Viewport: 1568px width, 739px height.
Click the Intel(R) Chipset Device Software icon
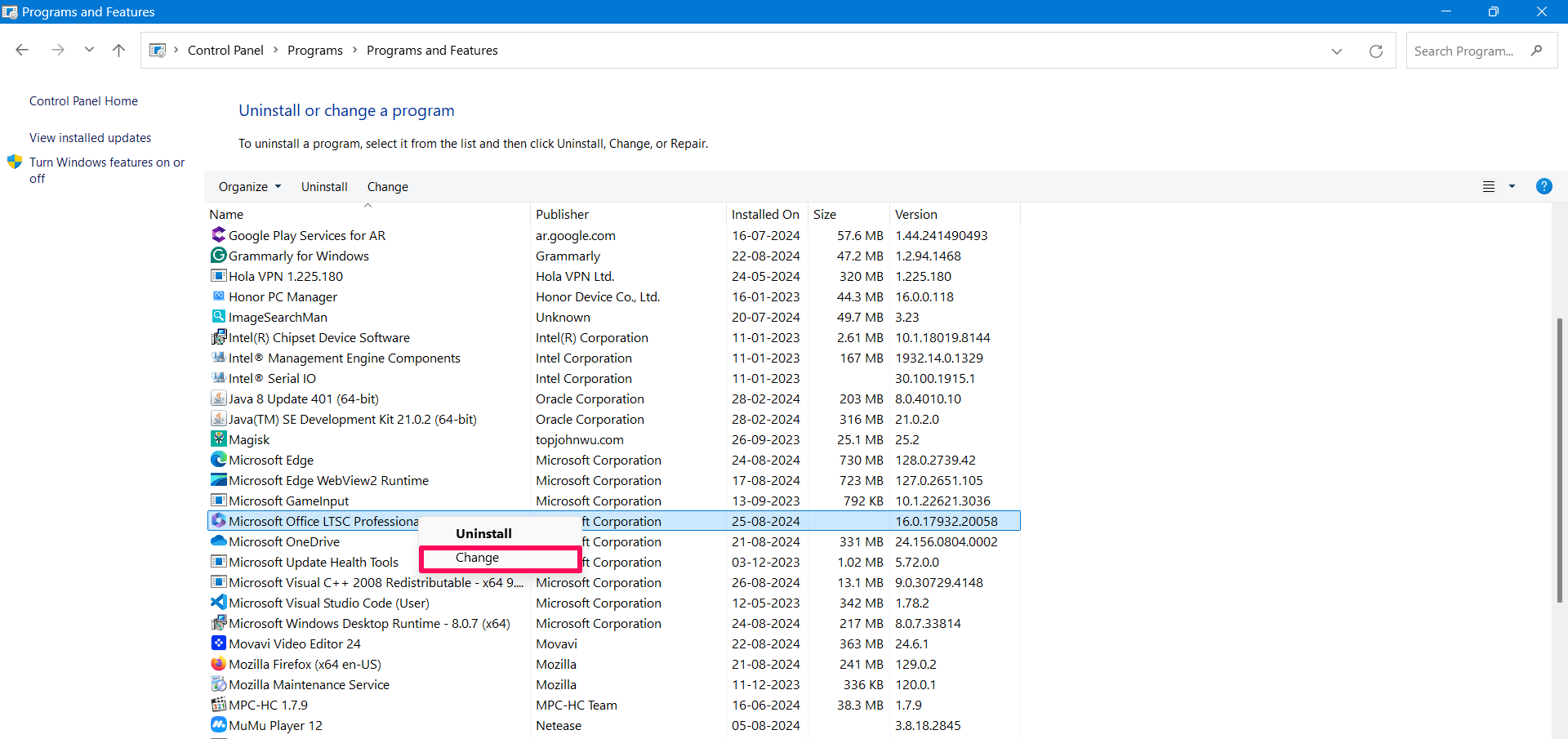click(x=218, y=337)
